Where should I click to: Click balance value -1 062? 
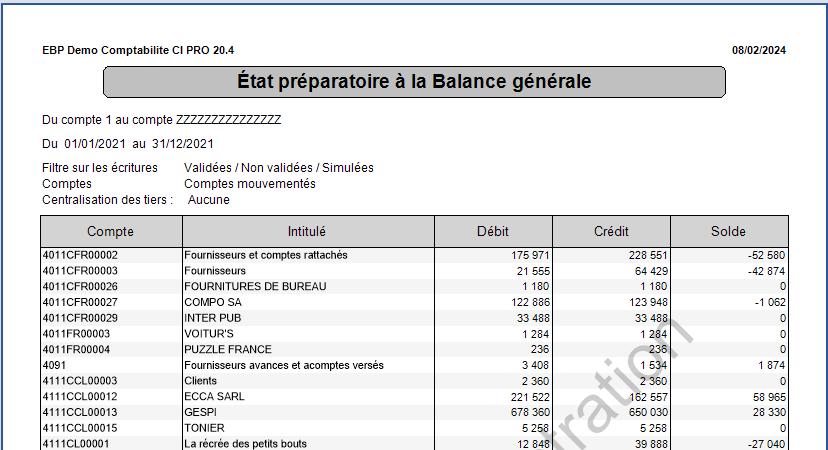pyautogui.click(x=770, y=302)
